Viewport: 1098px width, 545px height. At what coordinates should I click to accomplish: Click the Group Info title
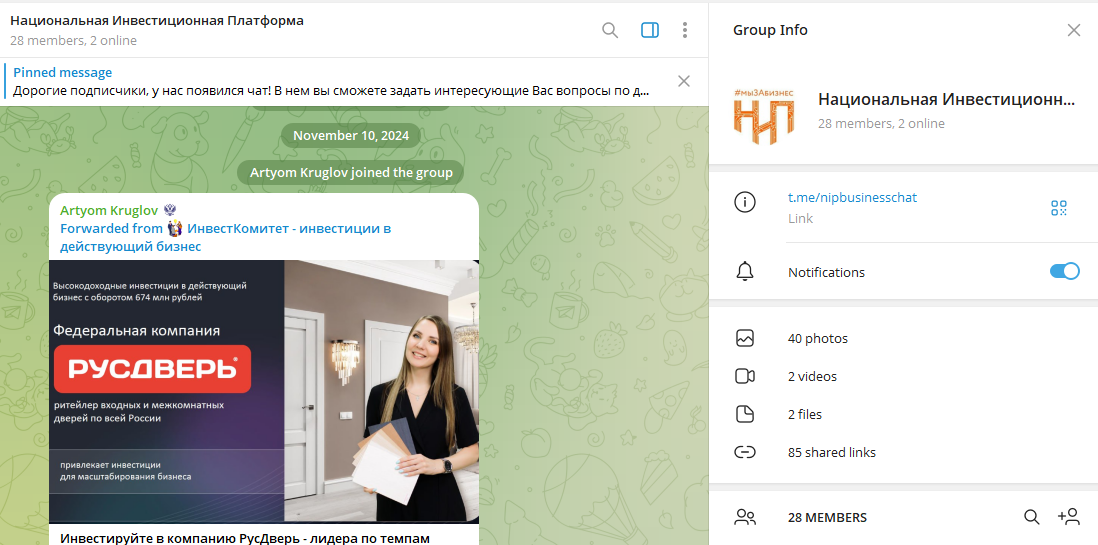(770, 30)
